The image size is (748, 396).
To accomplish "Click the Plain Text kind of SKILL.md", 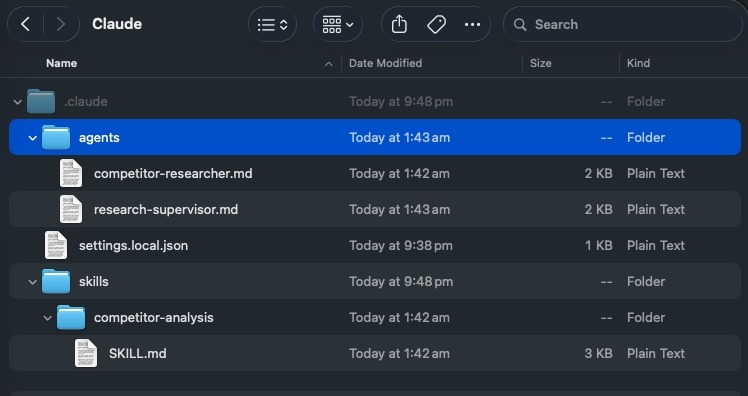I will click(x=656, y=354).
